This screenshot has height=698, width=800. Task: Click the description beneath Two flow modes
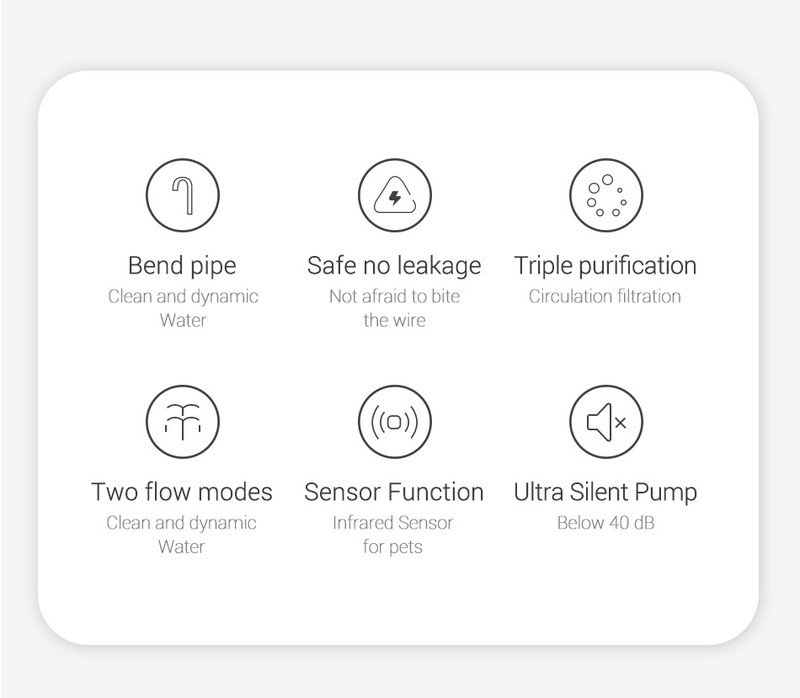[x=182, y=534]
